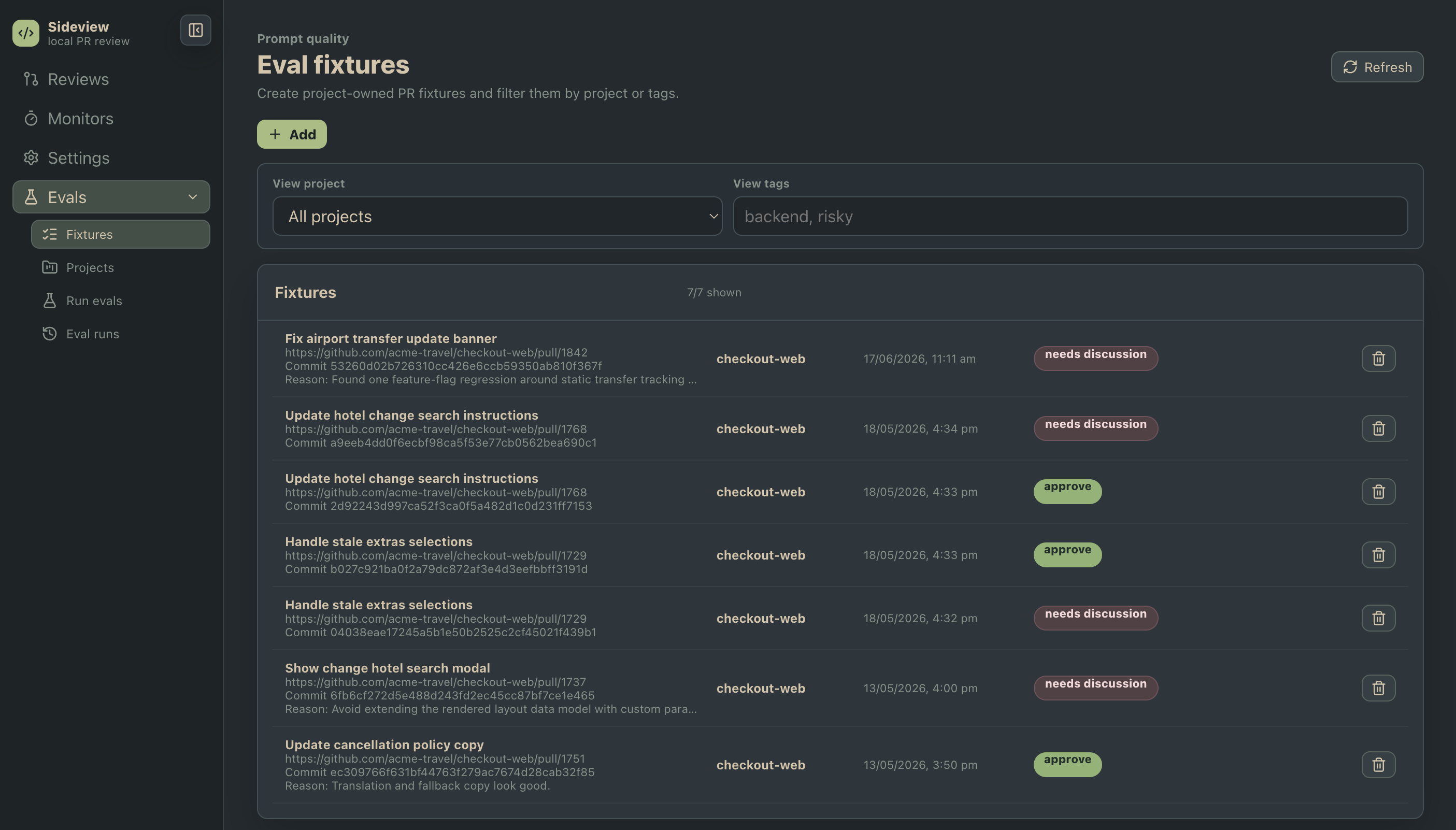Click the pull/1842 GitHub URL
Image resolution: width=1456 pixels, height=830 pixels.
[436, 353]
